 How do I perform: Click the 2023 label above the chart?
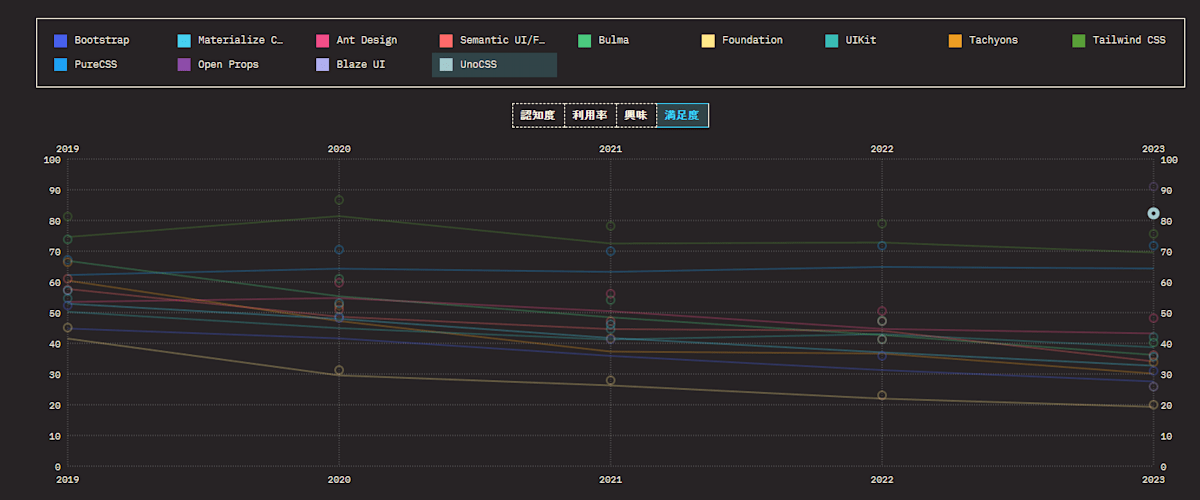[1153, 148]
